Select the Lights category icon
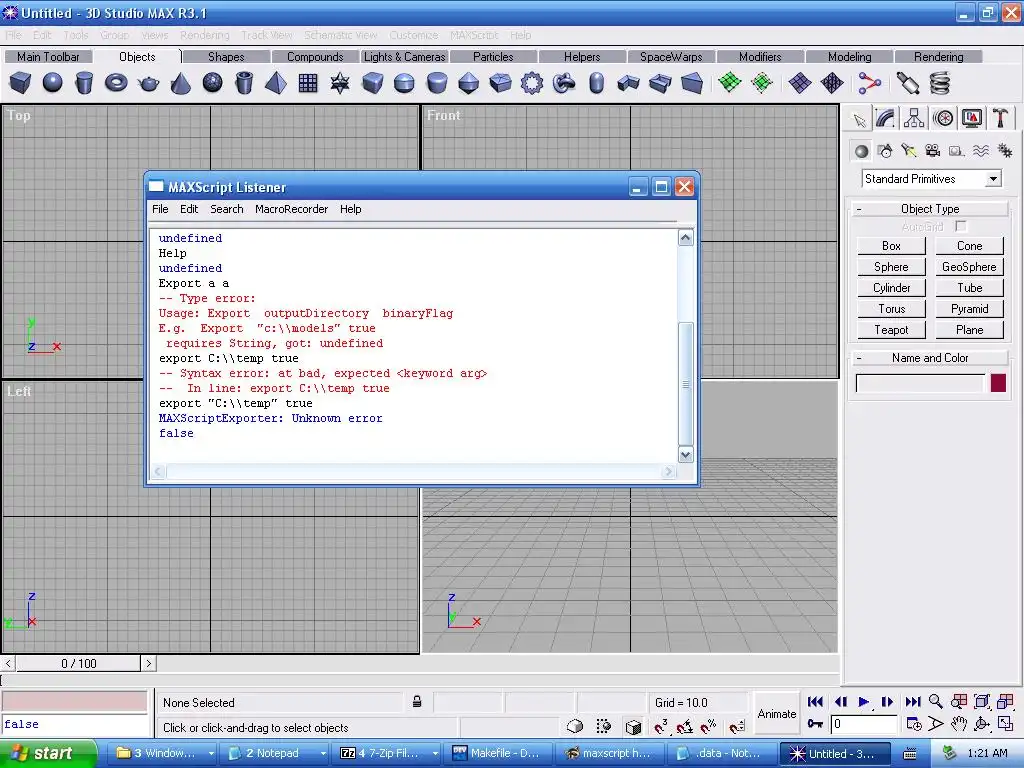This screenshot has width=1024, height=768. tap(908, 152)
